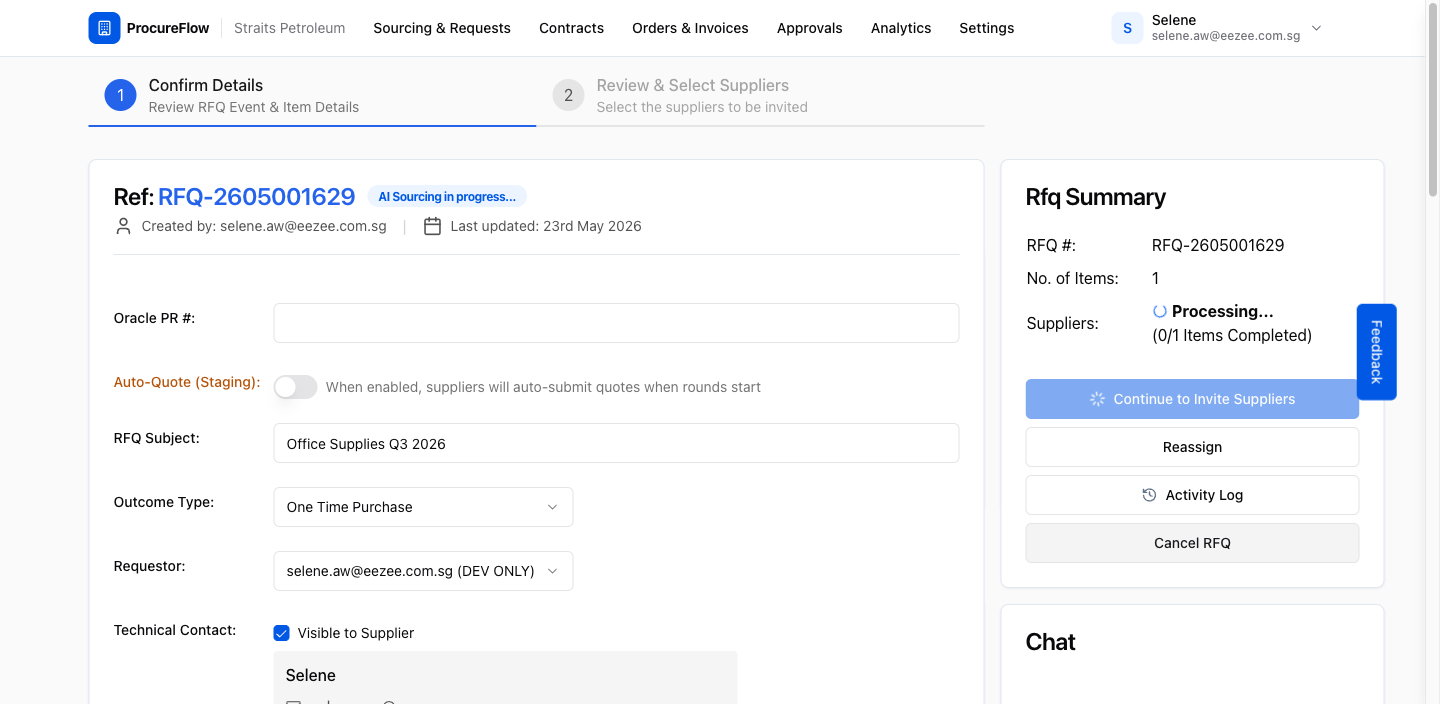Click the step 1 circle indicator
The width and height of the screenshot is (1440, 704).
coord(120,95)
